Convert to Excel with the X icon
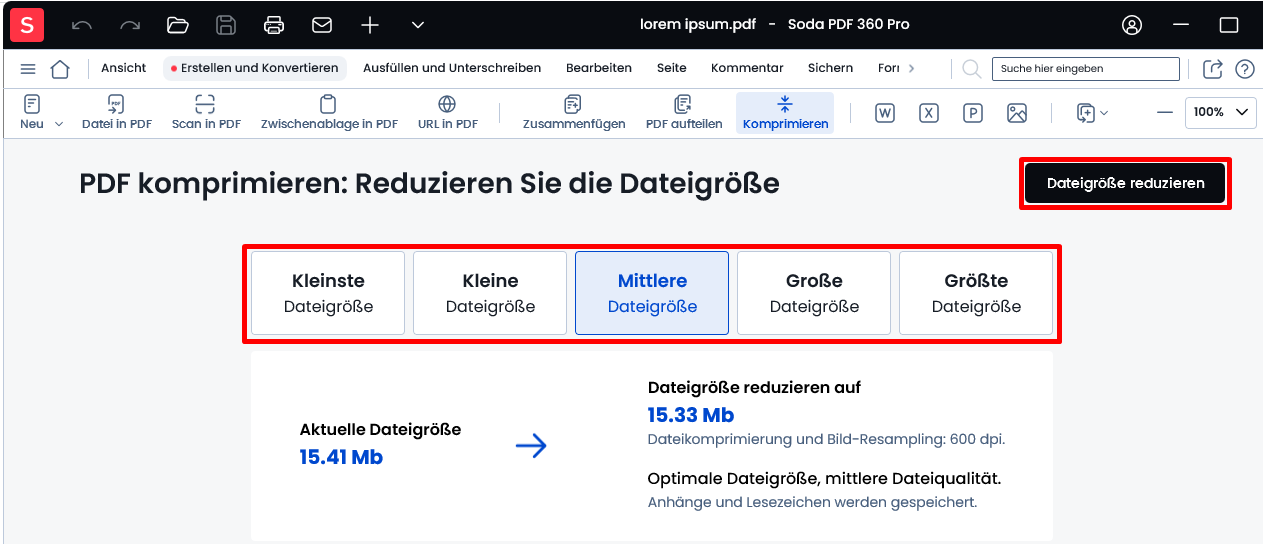Viewport: 1263px width, 544px height. pos(929,113)
